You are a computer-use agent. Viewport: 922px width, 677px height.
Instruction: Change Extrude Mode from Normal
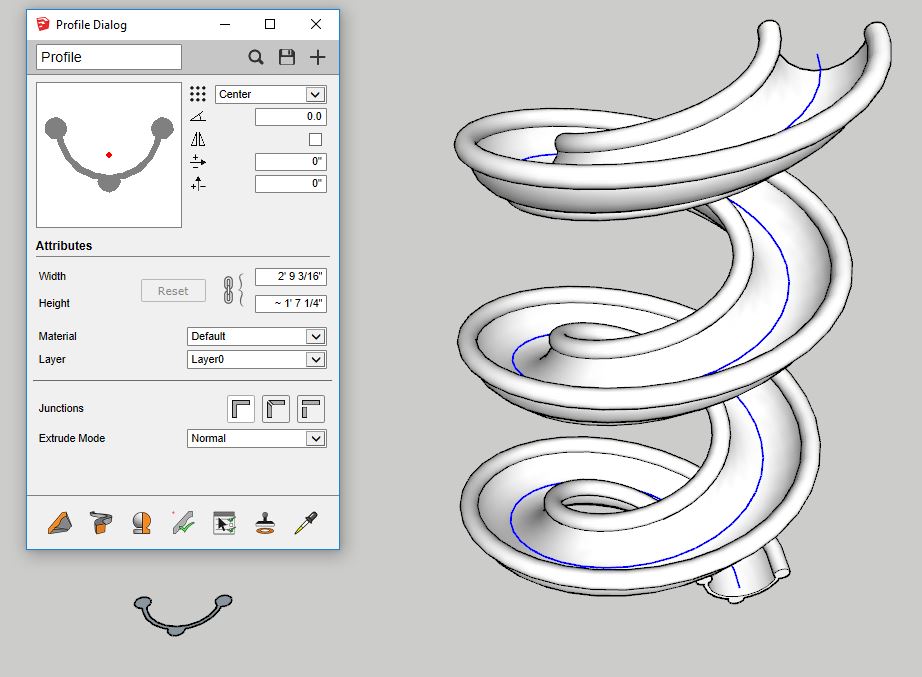click(x=256, y=438)
